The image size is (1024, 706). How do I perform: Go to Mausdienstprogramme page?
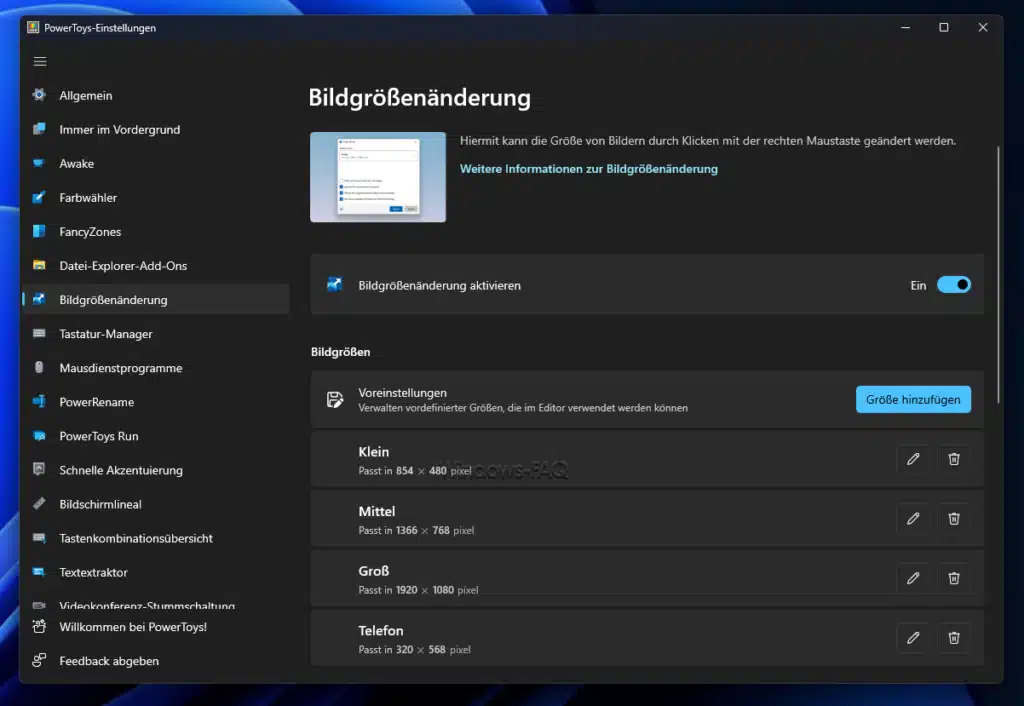click(x=156, y=368)
